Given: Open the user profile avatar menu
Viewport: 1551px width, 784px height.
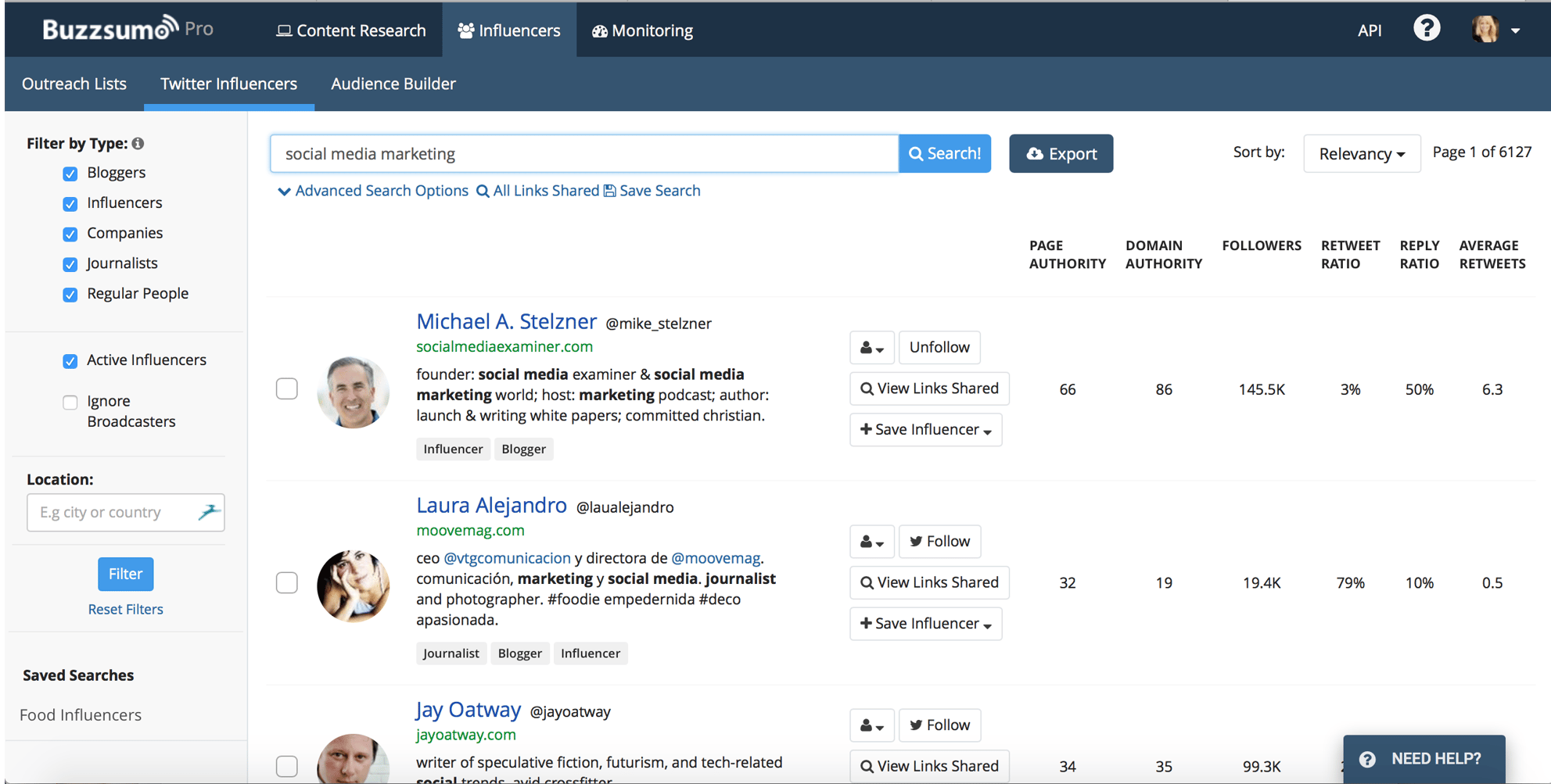Looking at the screenshot, I should click(x=1495, y=30).
